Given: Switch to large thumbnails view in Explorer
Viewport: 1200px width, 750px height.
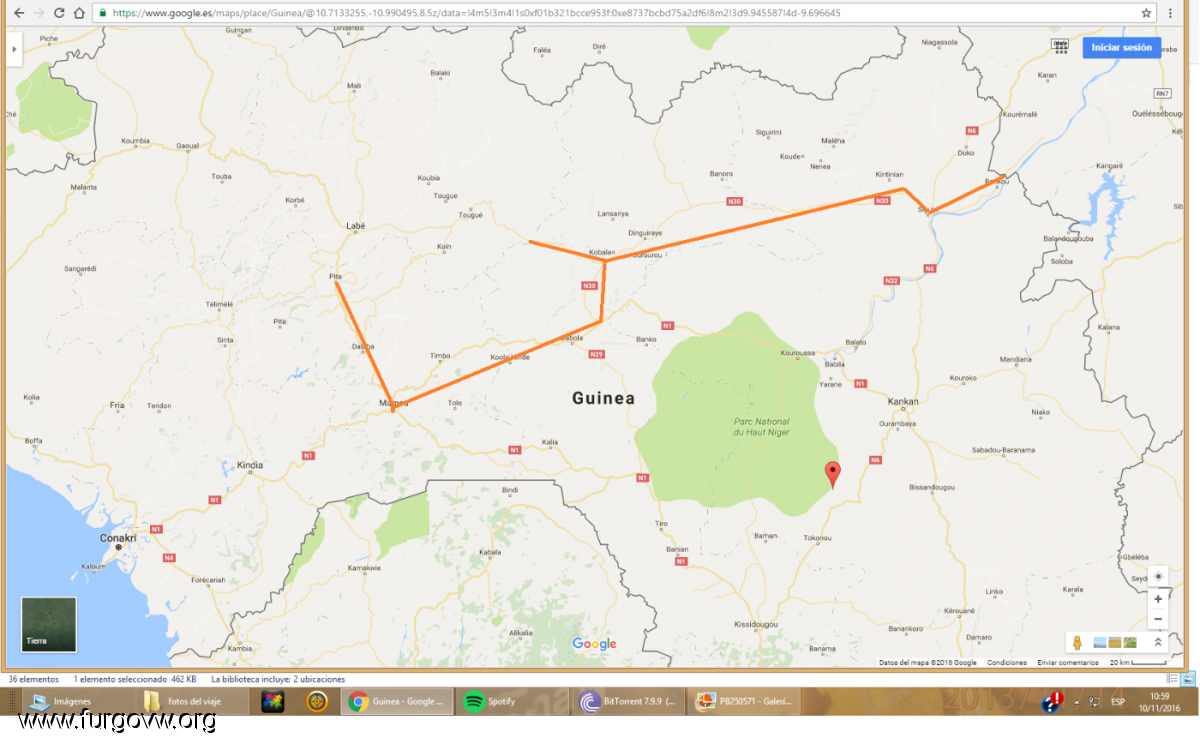Looking at the screenshot, I should 1186,678.
